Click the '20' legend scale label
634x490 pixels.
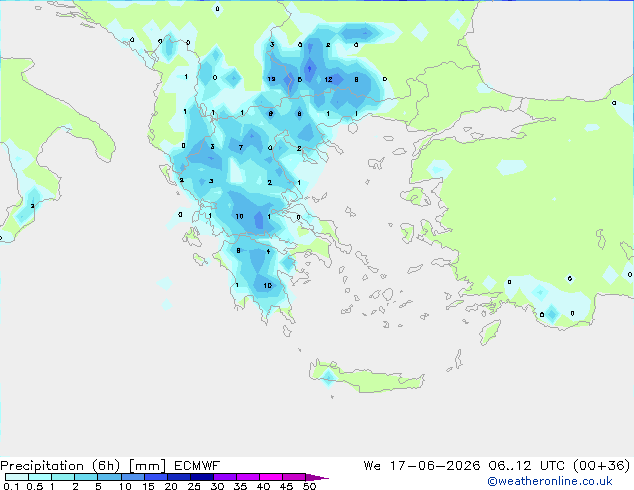171,486
